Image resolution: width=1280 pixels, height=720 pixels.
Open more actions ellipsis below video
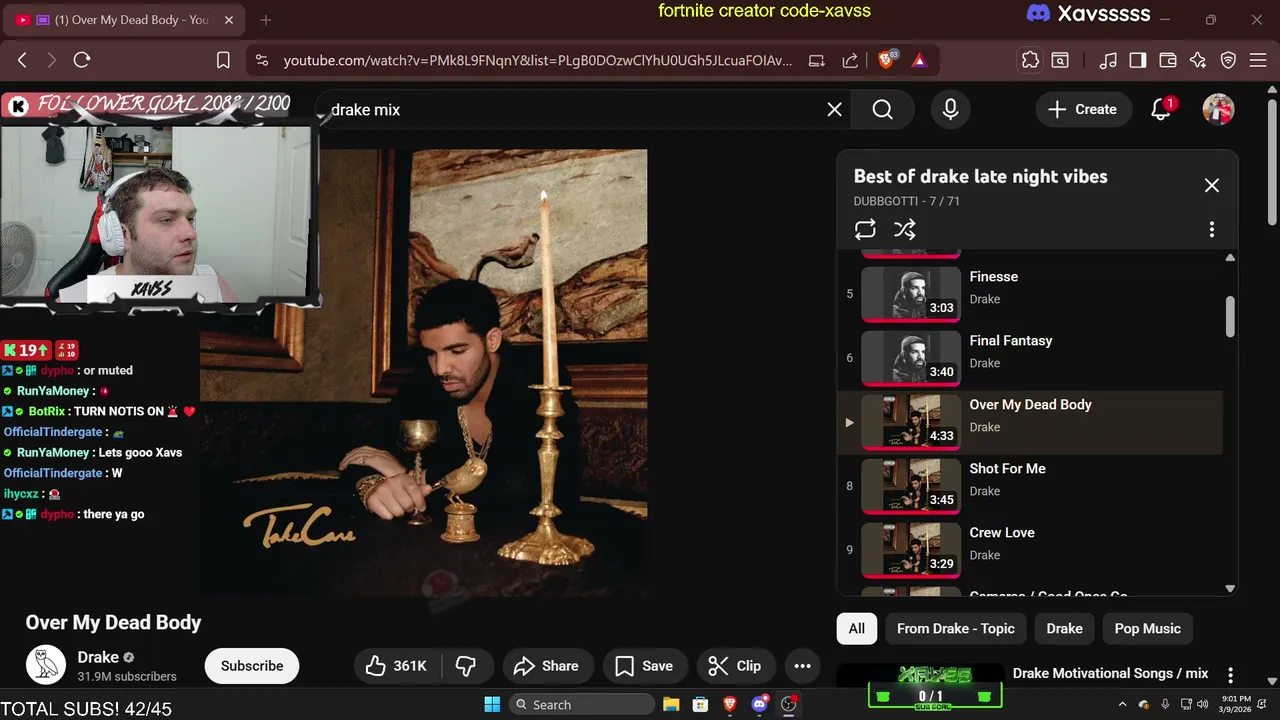click(802, 666)
